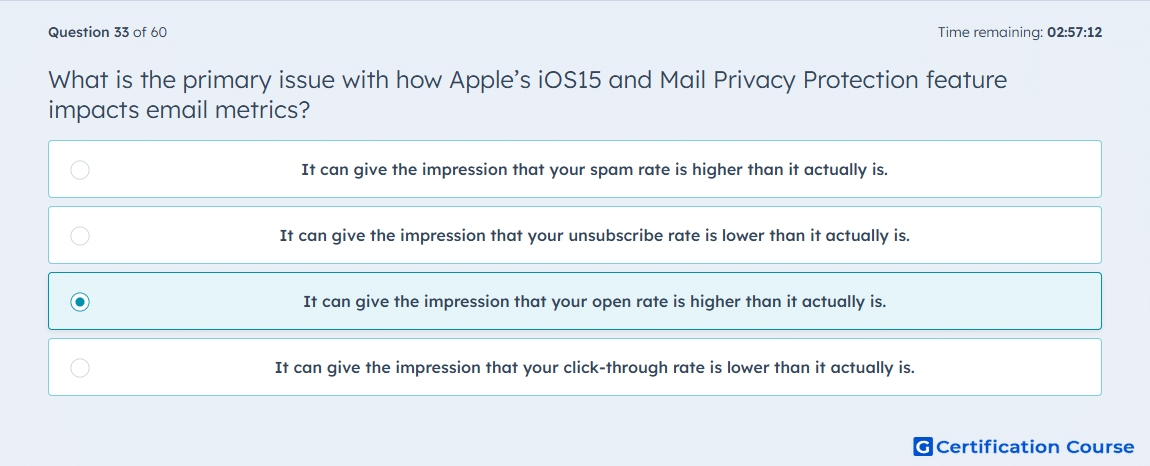Click the blue G logo icon

pos(923,446)
